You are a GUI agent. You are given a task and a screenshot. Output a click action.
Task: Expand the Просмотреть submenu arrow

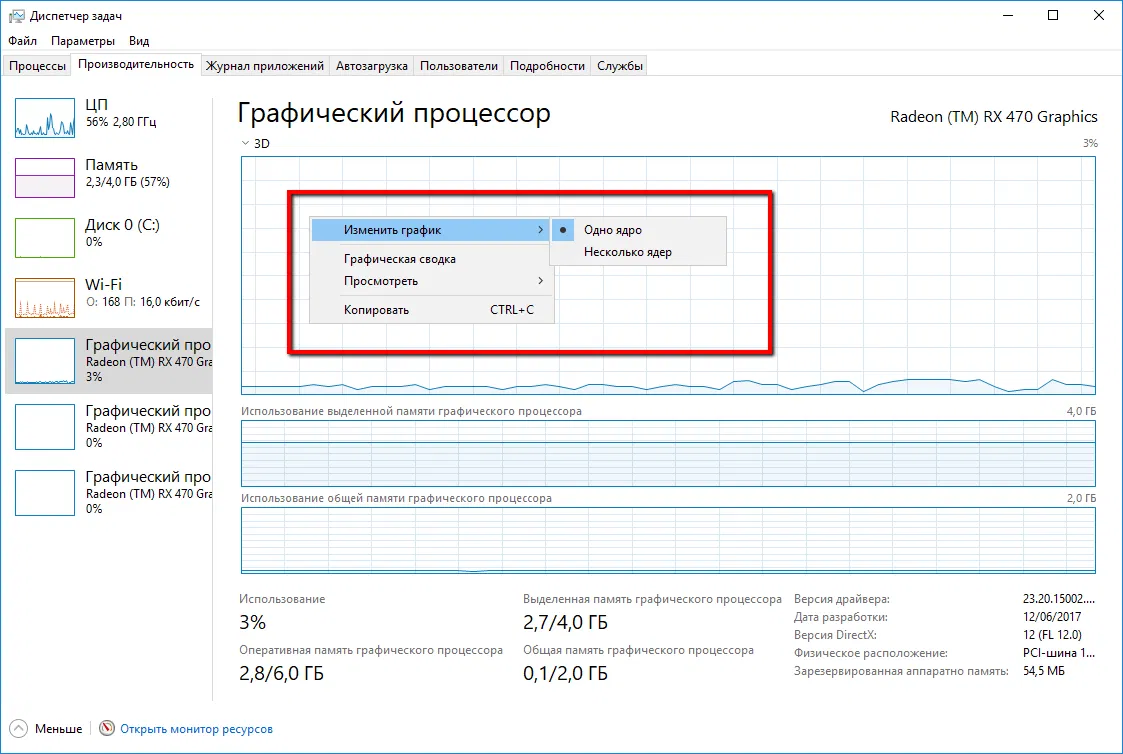[541, 281]
